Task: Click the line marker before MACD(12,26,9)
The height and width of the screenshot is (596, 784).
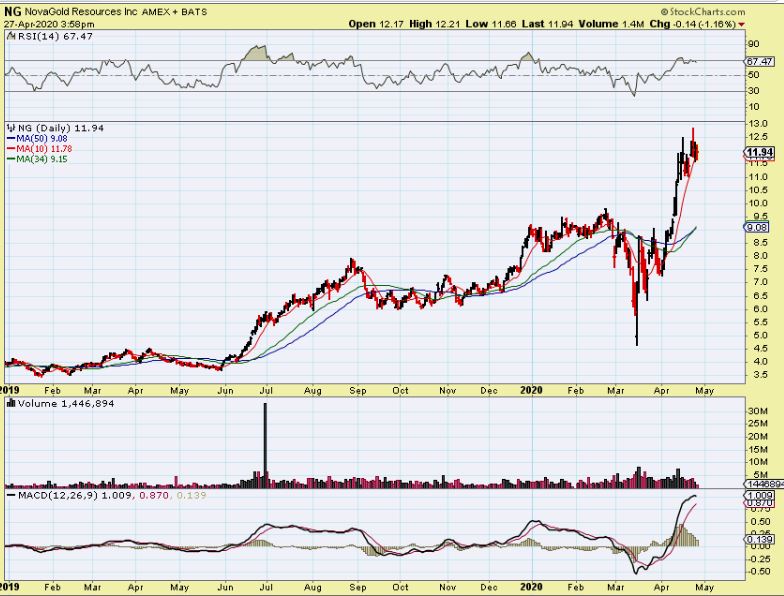Action: click(x=11, y=495)
